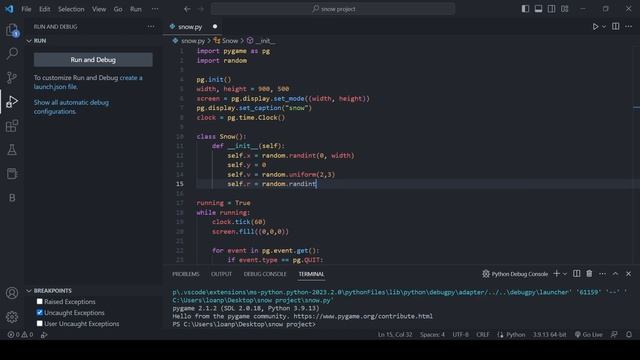Click the debug icon in status bar
640x360 pixels.
pos(44,335)
